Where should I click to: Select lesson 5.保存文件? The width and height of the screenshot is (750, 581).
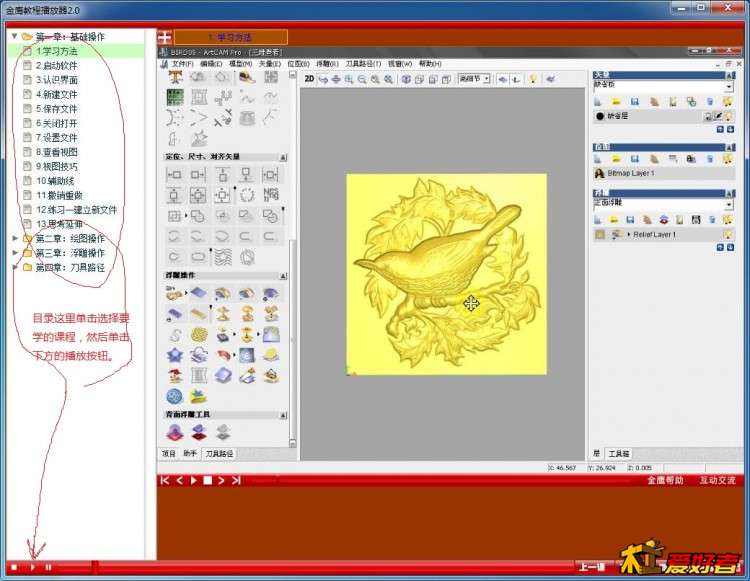click(x=56, y=109)
